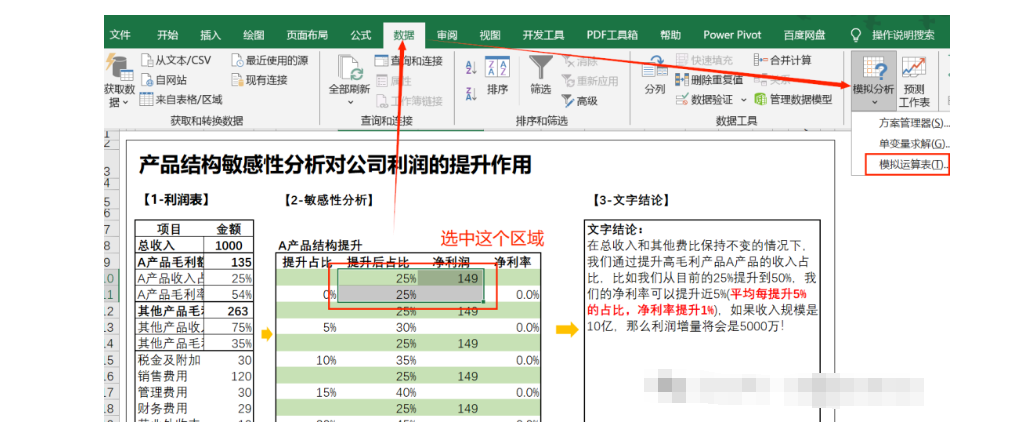Switch to the 插入 tab
Image resolution: width=1036 pixels, height=433 pixels.
click(x=211, y=35)
